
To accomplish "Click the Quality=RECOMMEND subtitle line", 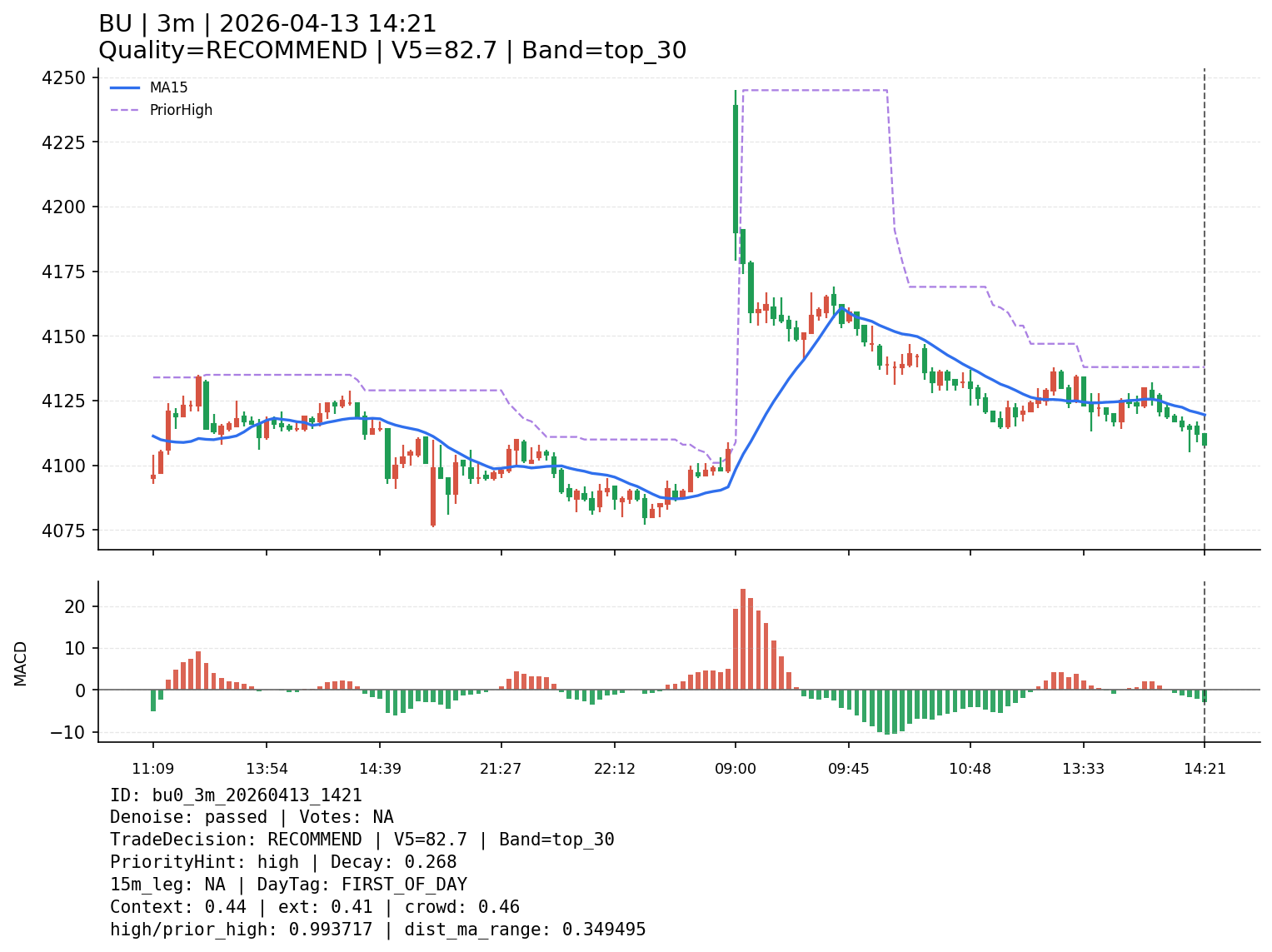I will (392, 51).
